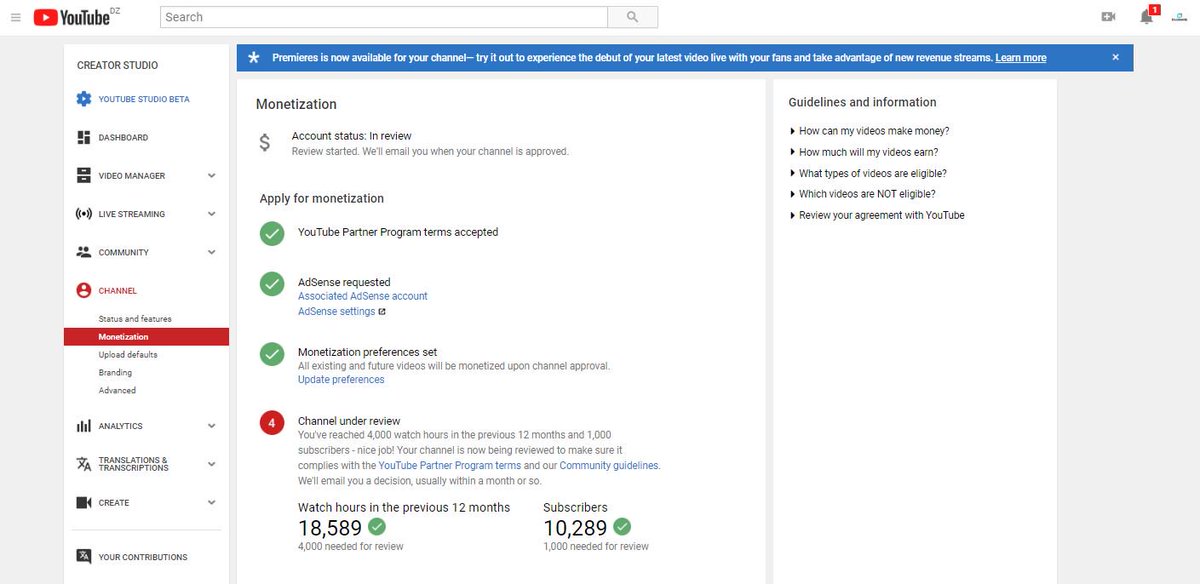This screenshot has height=584, width=1200.
Task: Click Learn more in Premieres banner
Action: (1021, 58)
